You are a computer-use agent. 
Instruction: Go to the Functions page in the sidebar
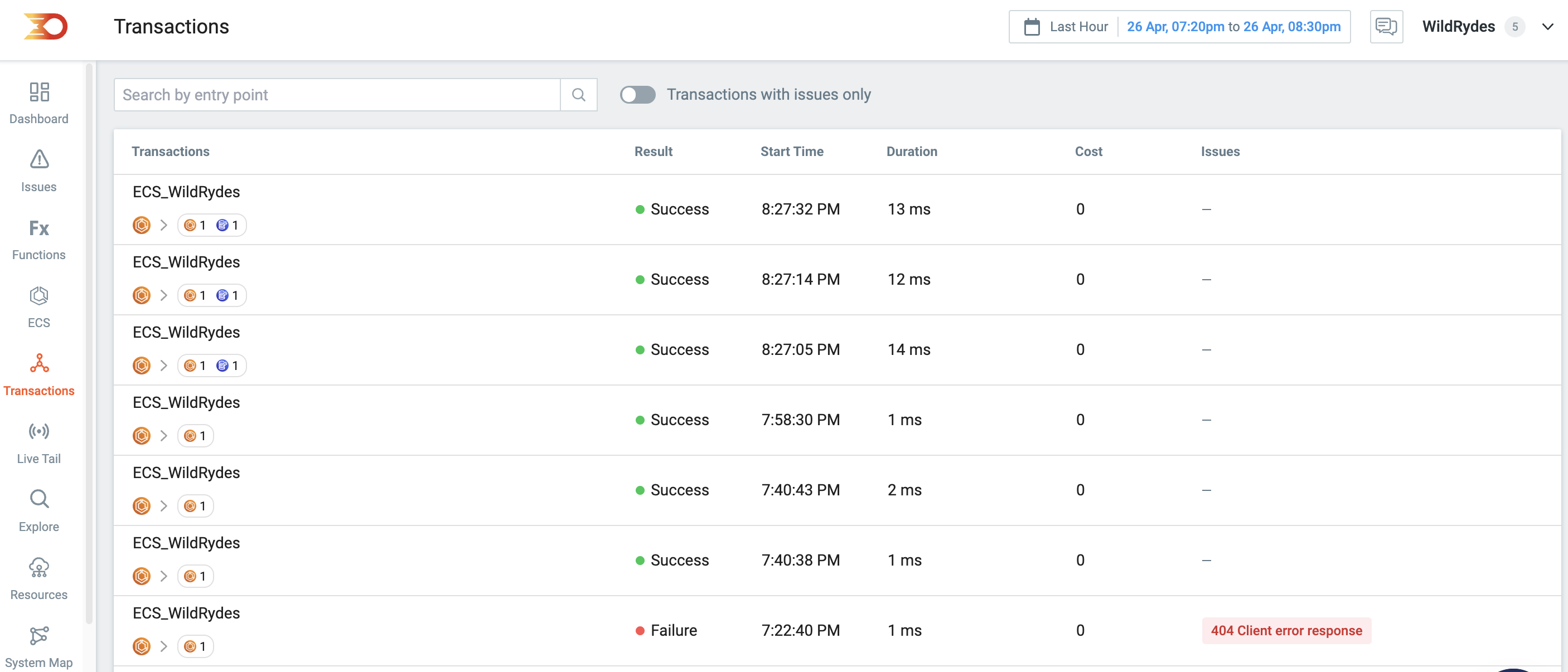39,240
